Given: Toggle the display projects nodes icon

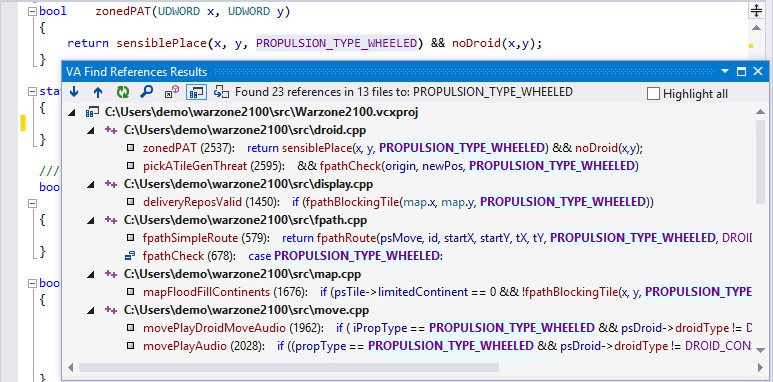Looking at the screenshot, I should point(195,92).
